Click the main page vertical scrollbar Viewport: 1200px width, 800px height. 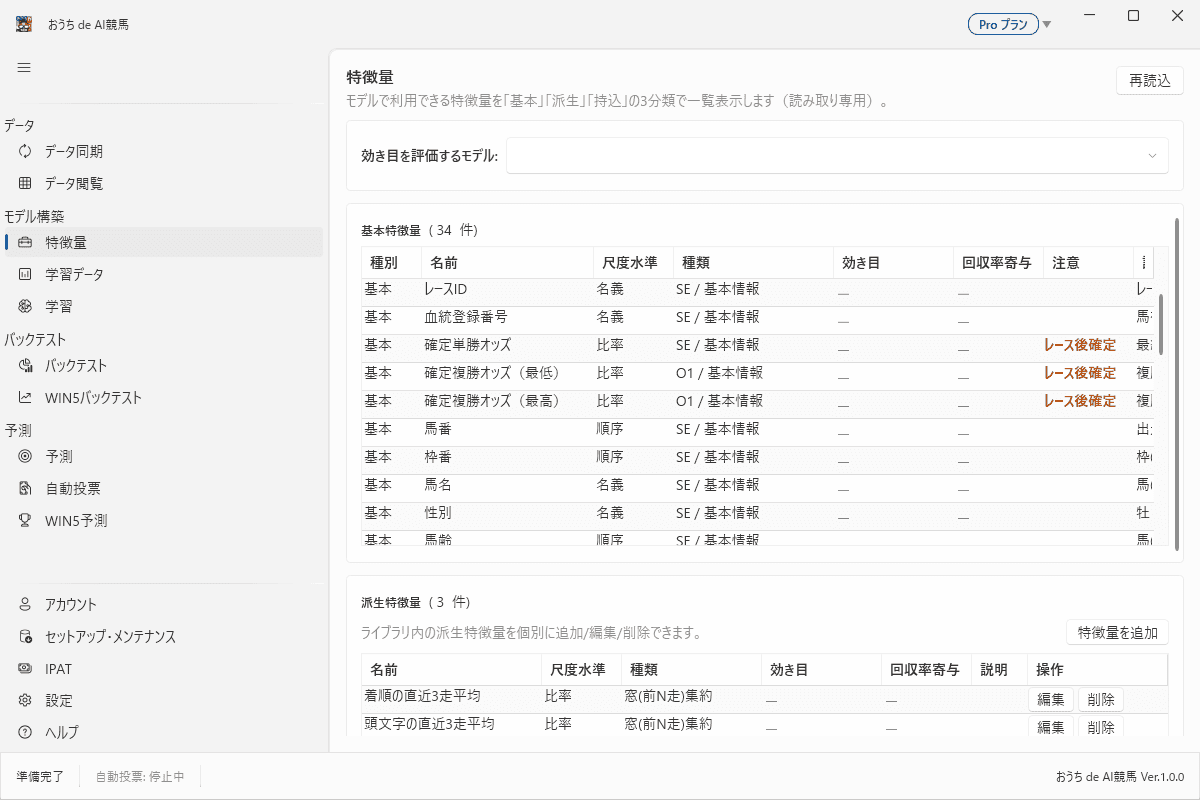tap(1177, 383)
